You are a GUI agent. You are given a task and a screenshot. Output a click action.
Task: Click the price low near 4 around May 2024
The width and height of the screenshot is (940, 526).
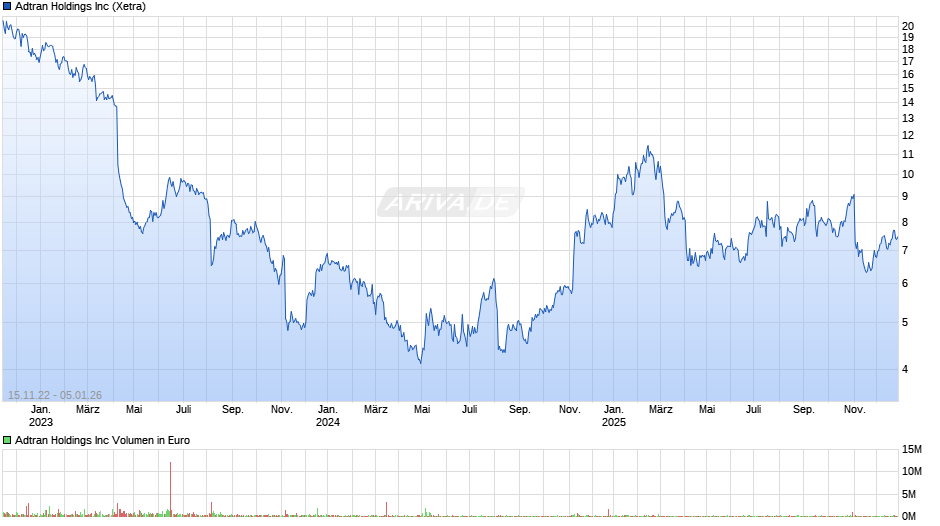pyautogui.click(x=420, y=362)
